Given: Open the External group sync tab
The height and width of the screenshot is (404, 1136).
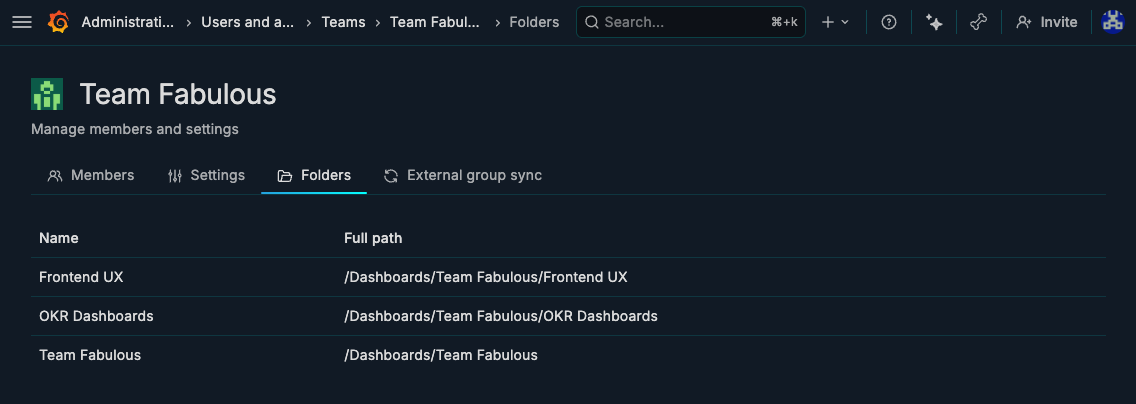Looking at the screenshot, I should tap(463, 175).
